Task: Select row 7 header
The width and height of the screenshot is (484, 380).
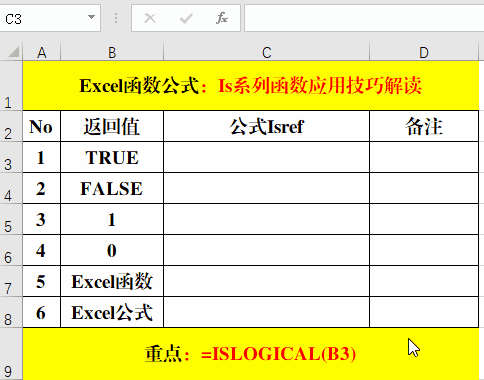Action: [x=11, y=281]
